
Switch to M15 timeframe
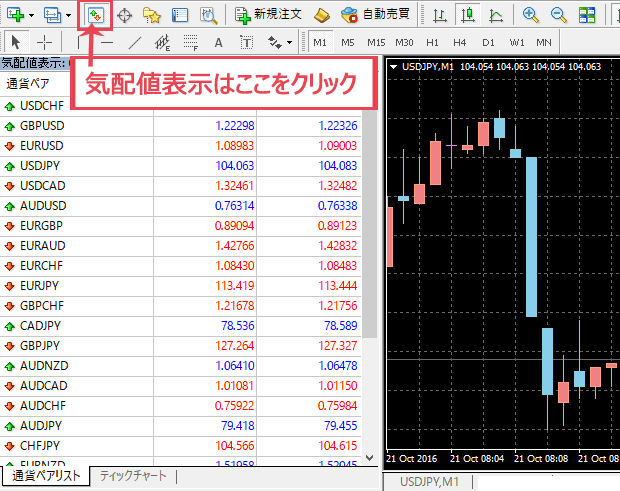376,42
